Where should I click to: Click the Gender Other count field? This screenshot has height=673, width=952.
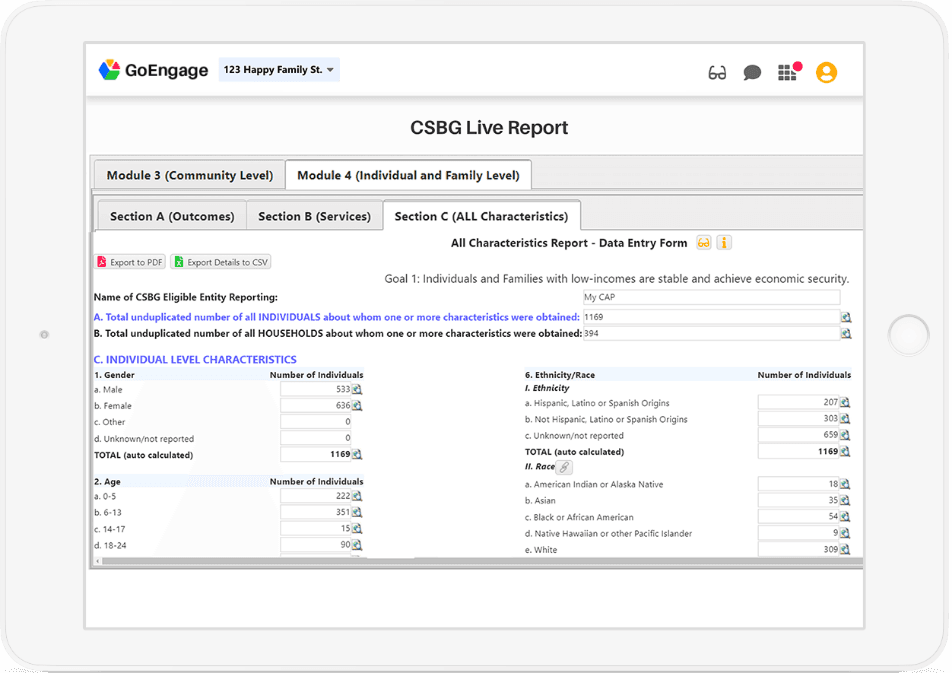tap(316, 422)
